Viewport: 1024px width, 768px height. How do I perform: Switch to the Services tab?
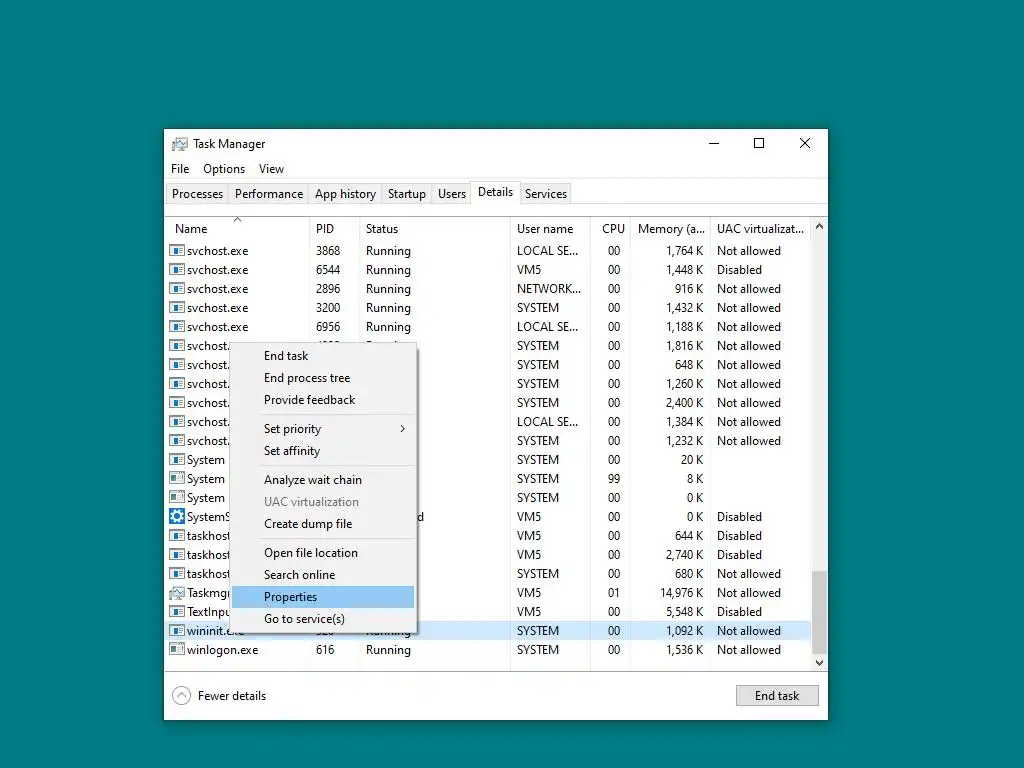pyautogui.click(x=545, y=194)
